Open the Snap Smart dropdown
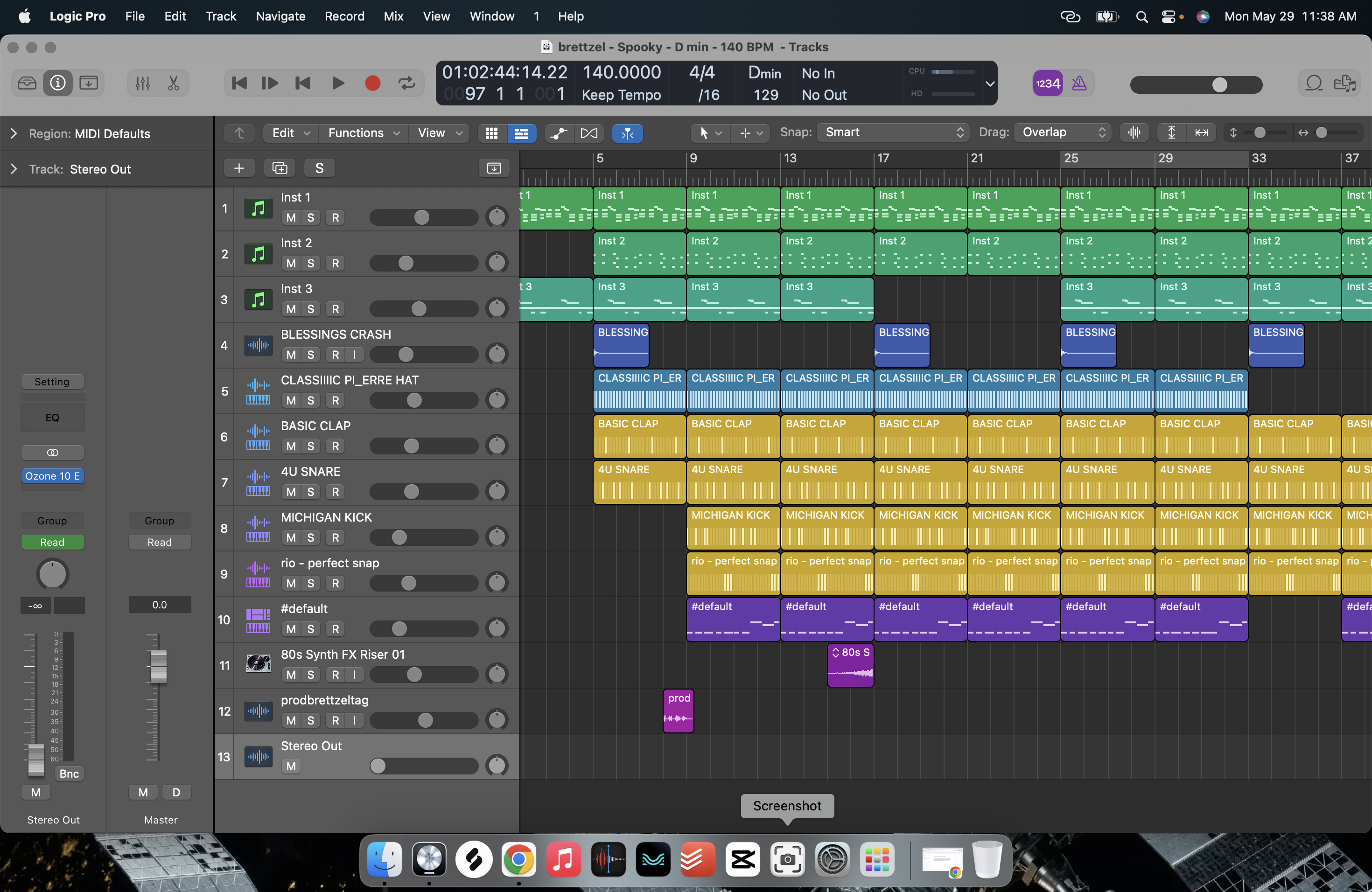 click(893, 132)
